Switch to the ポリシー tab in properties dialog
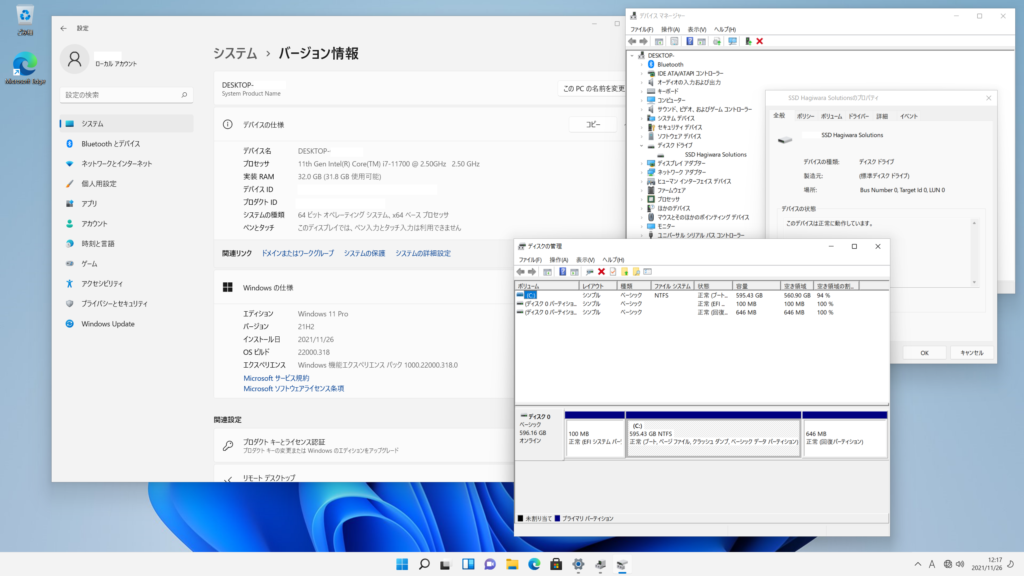This screenshot has width=1024, height=576. tap(805, 116)
